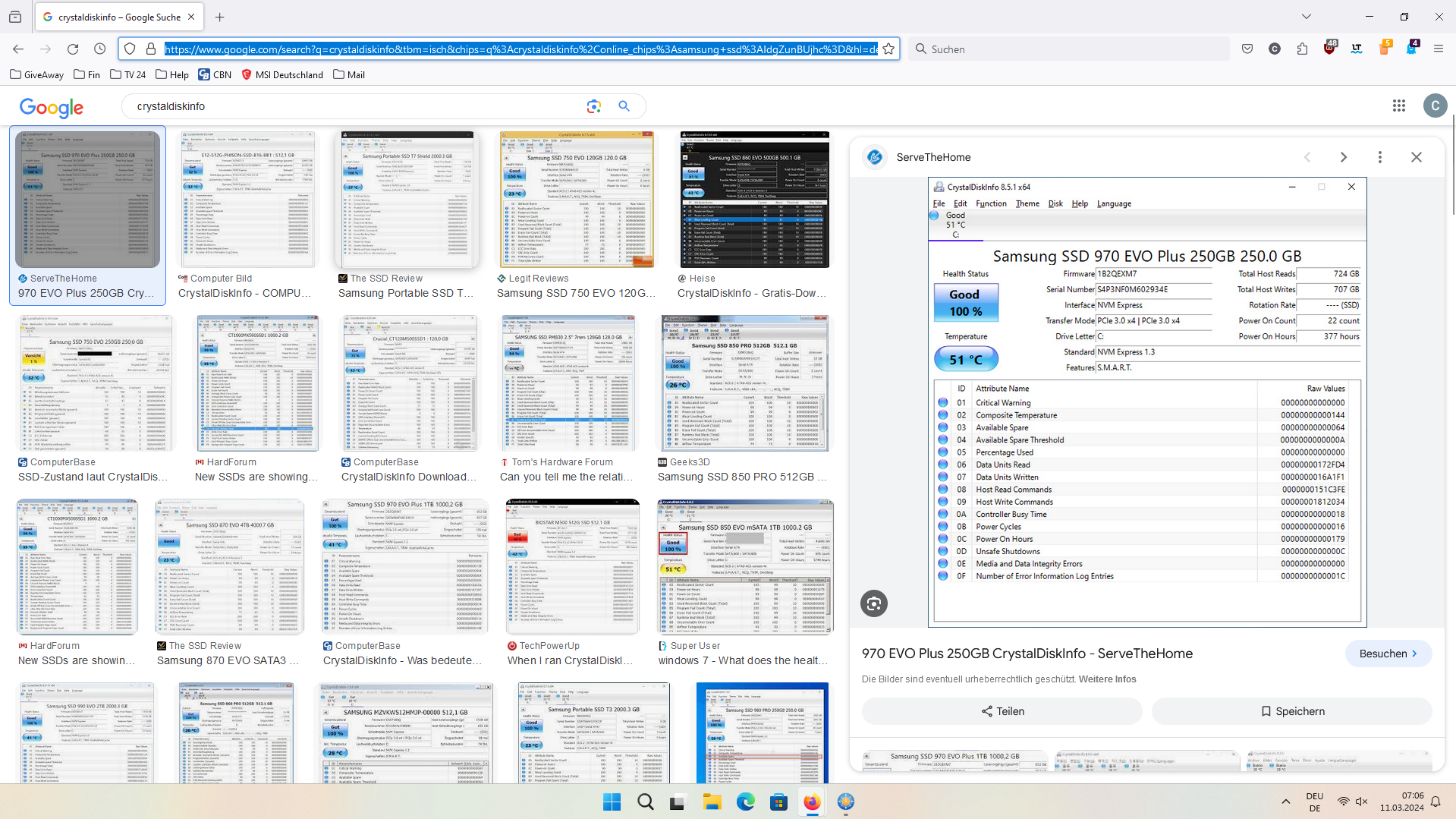The image size is (1456, 819).
Task: Open more options in preview panel
Action: tap(1380, 157)
